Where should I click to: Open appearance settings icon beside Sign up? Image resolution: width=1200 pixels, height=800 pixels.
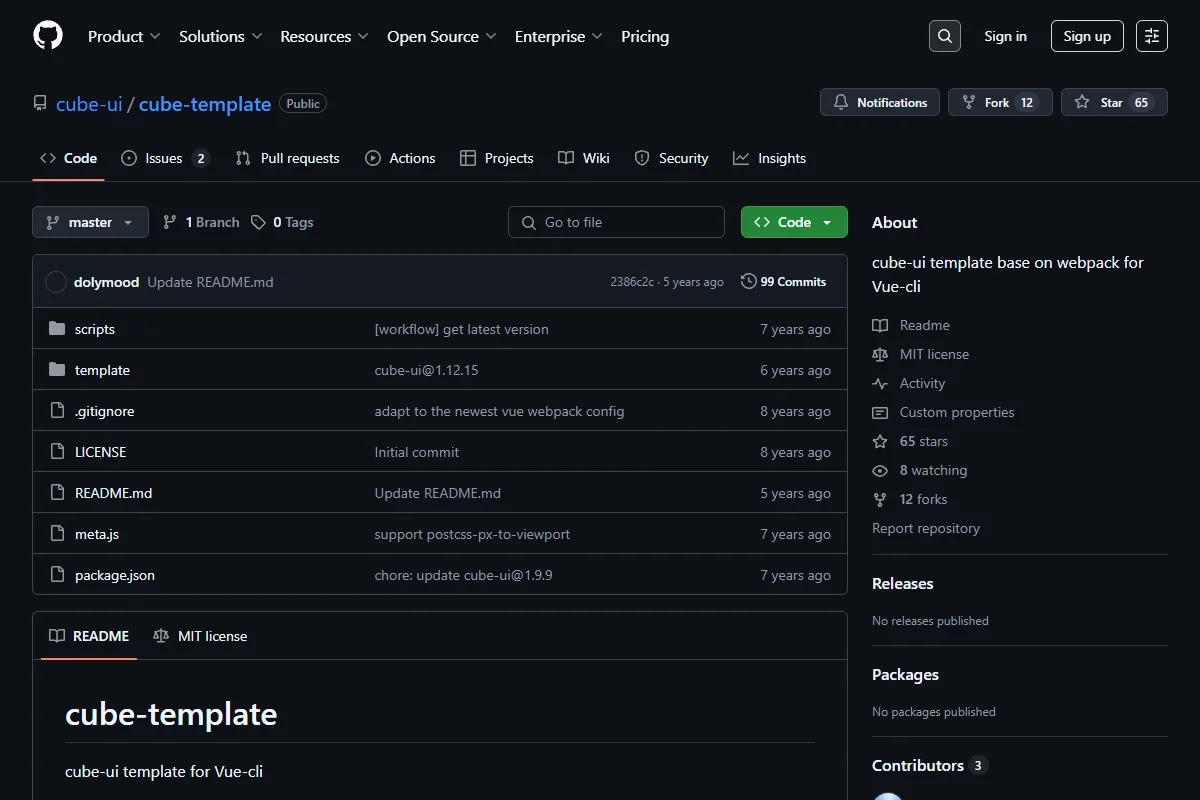click(1152, 36)
